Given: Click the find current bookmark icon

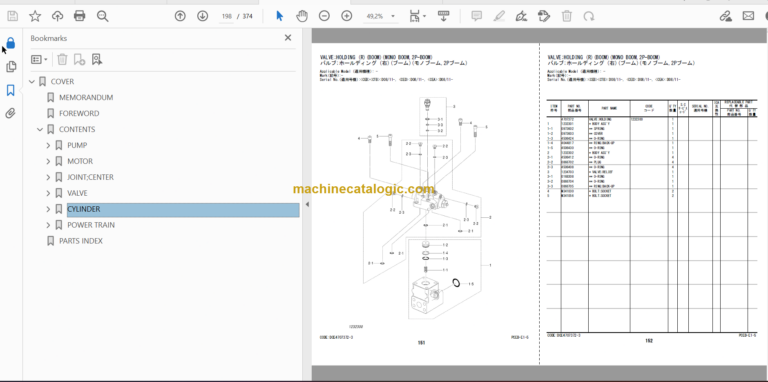Looking at the screenshot, I should coord(97,59).
